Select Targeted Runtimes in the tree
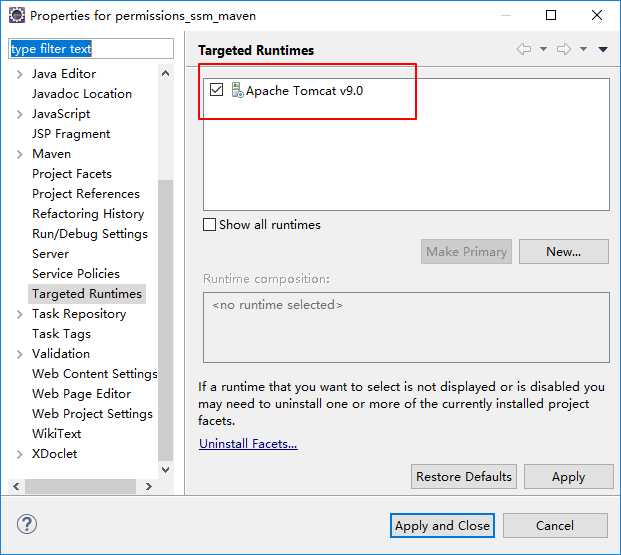This screenshot has height=555, width=621. click(87, 294)
